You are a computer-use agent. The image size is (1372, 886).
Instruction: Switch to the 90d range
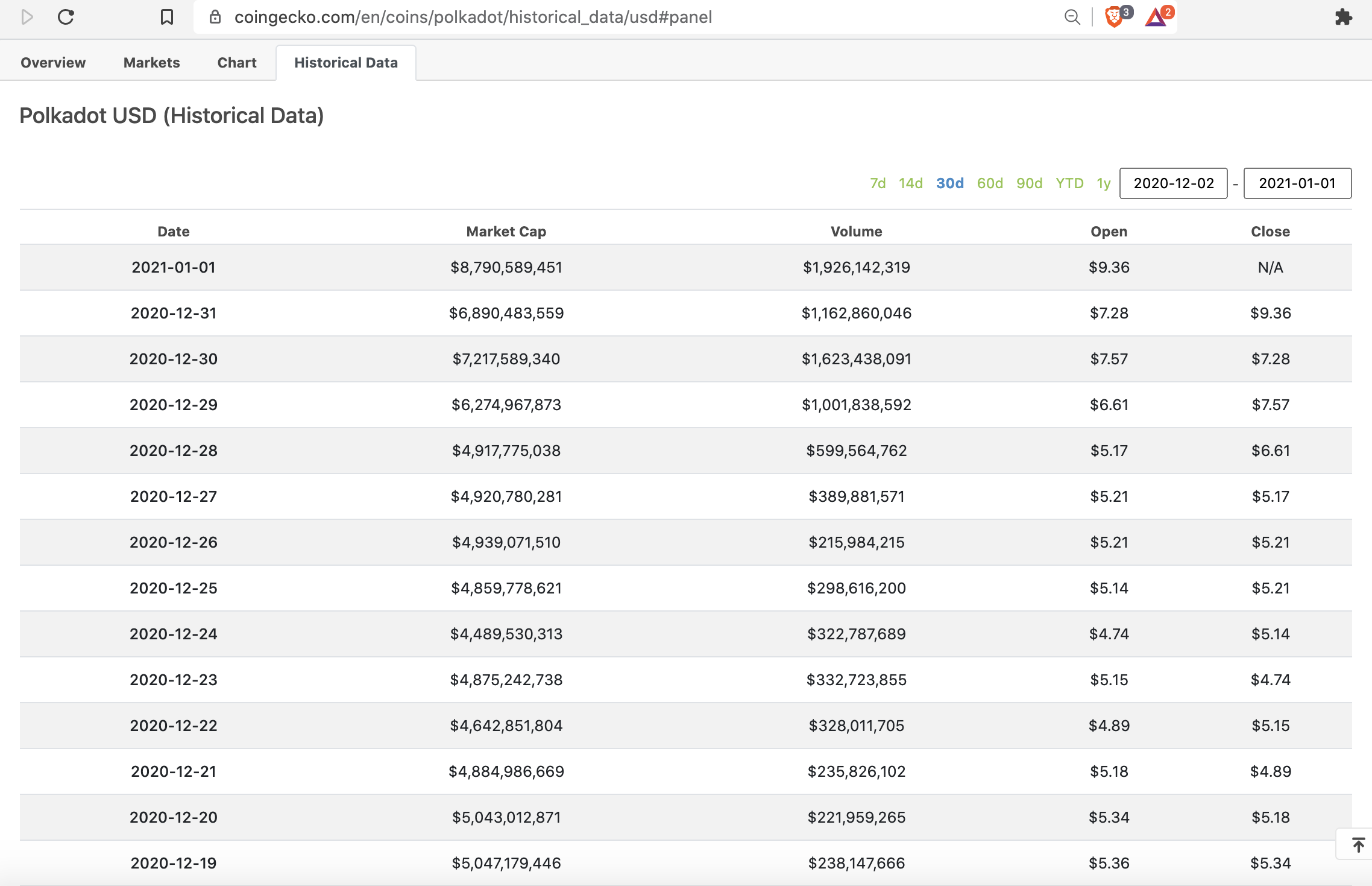pos(1029,183)
